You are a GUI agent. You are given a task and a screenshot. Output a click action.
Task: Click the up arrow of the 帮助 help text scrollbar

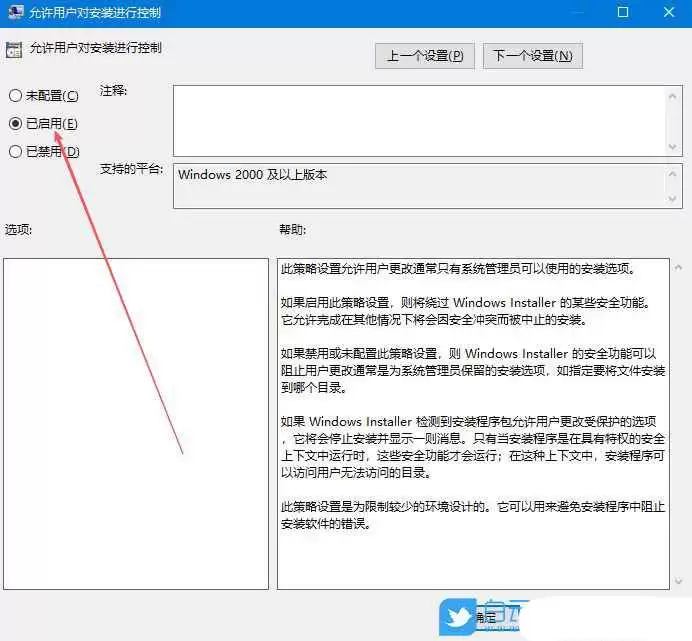point(678,267)
